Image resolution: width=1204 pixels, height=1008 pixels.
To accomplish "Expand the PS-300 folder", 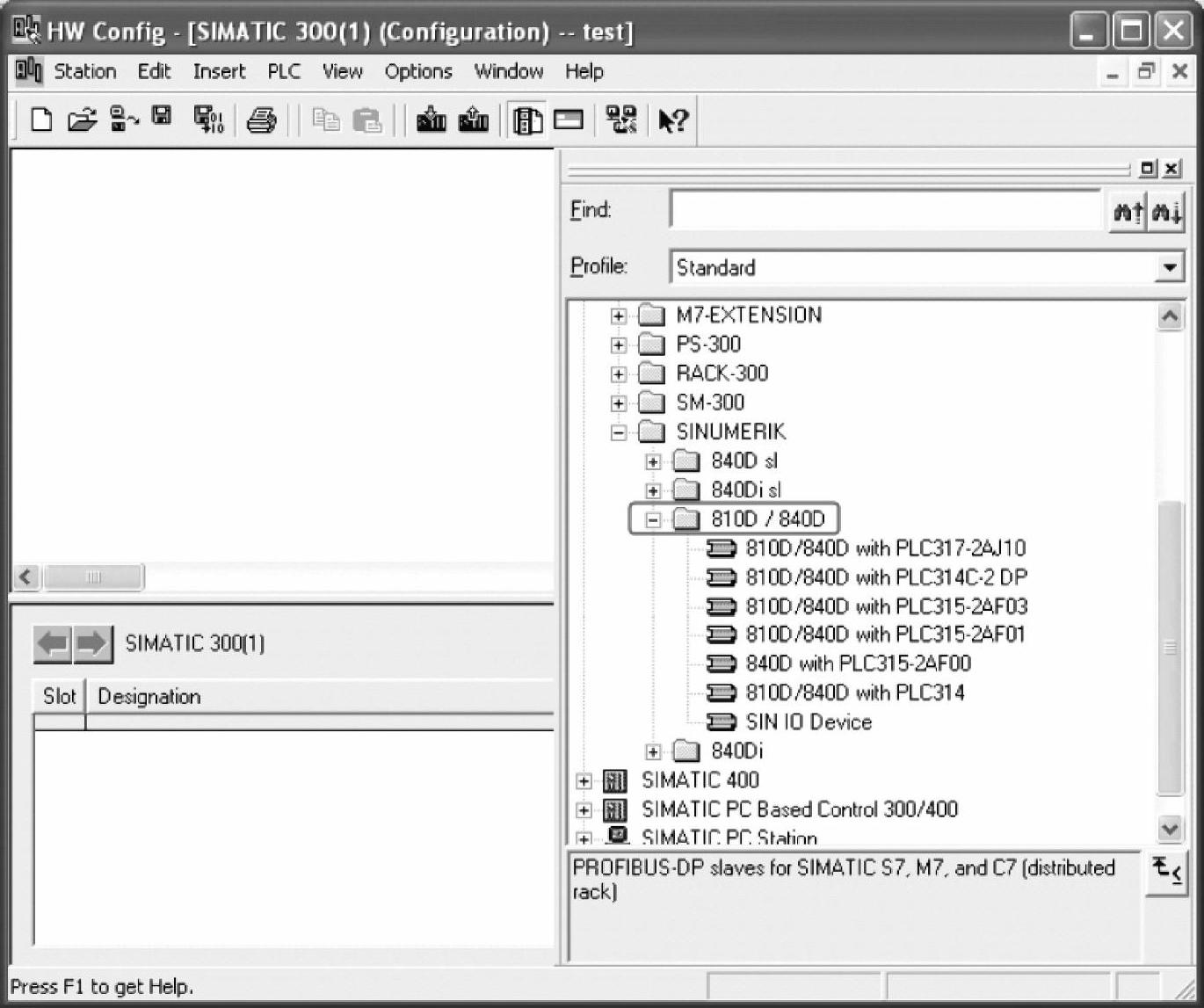I will (619, 345).
